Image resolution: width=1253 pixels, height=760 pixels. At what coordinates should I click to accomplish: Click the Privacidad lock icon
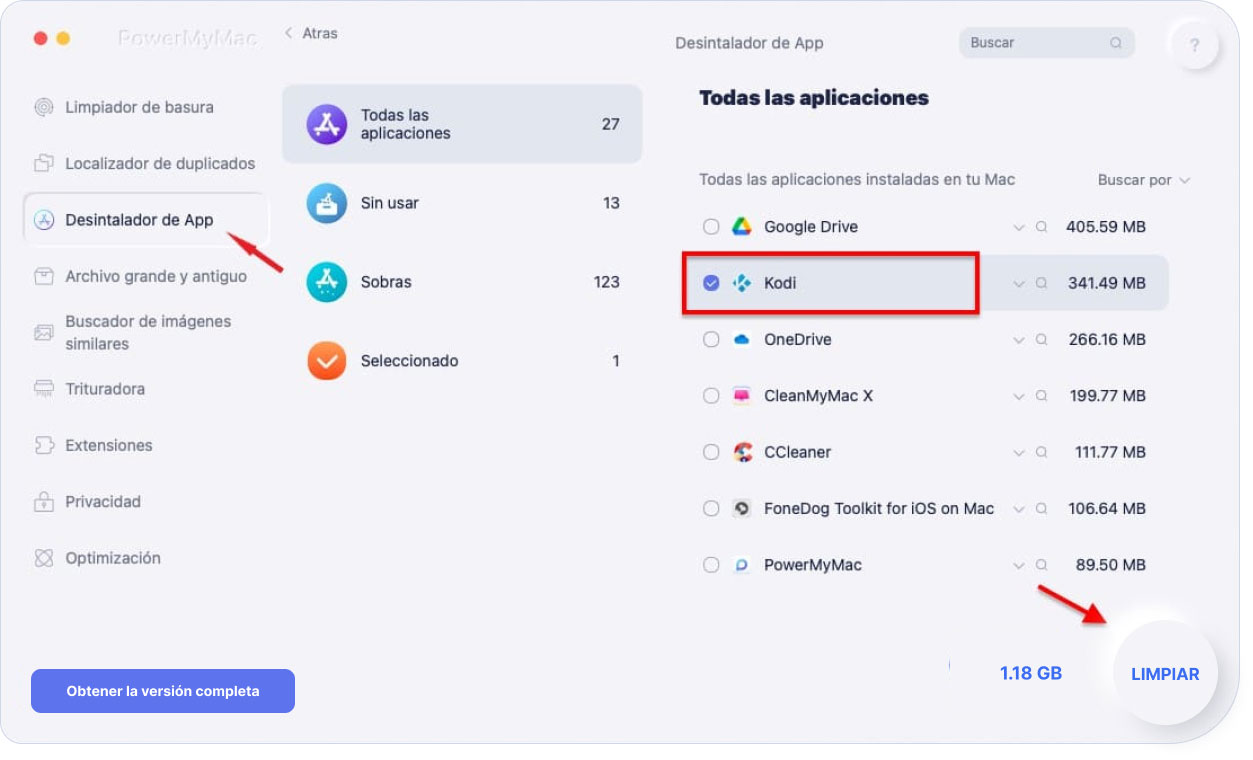pyautogui.click(x=43, y=502)
